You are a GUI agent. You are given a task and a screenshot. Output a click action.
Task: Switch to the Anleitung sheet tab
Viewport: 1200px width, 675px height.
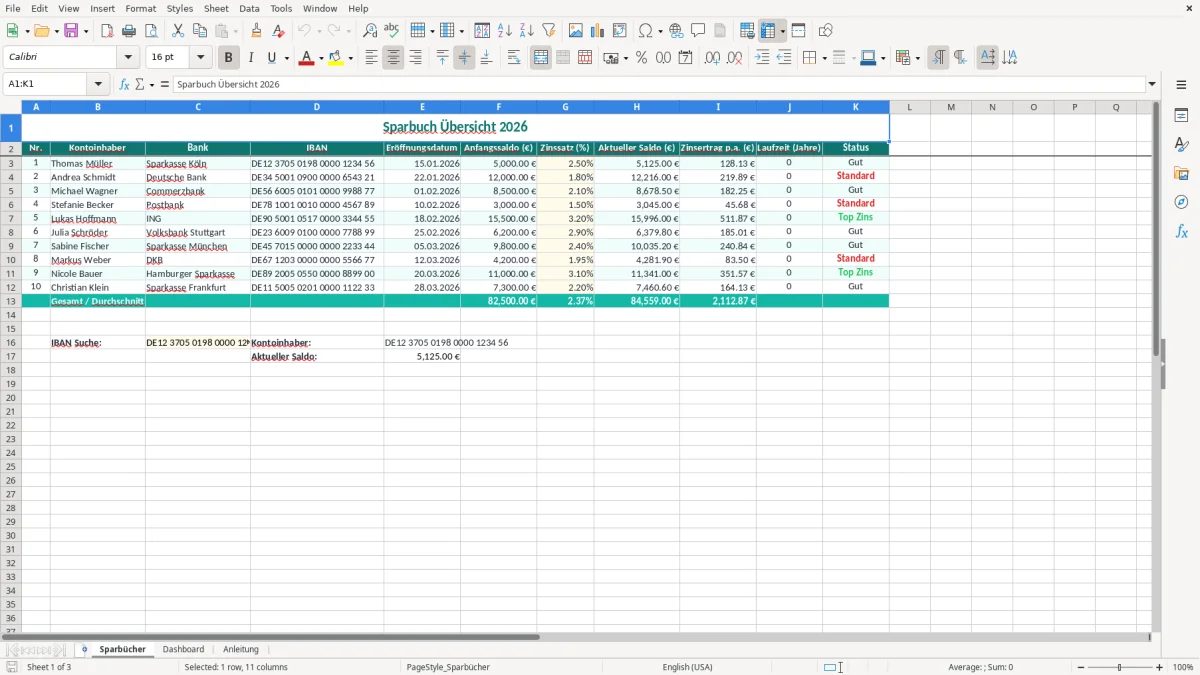tap(240, 649)
